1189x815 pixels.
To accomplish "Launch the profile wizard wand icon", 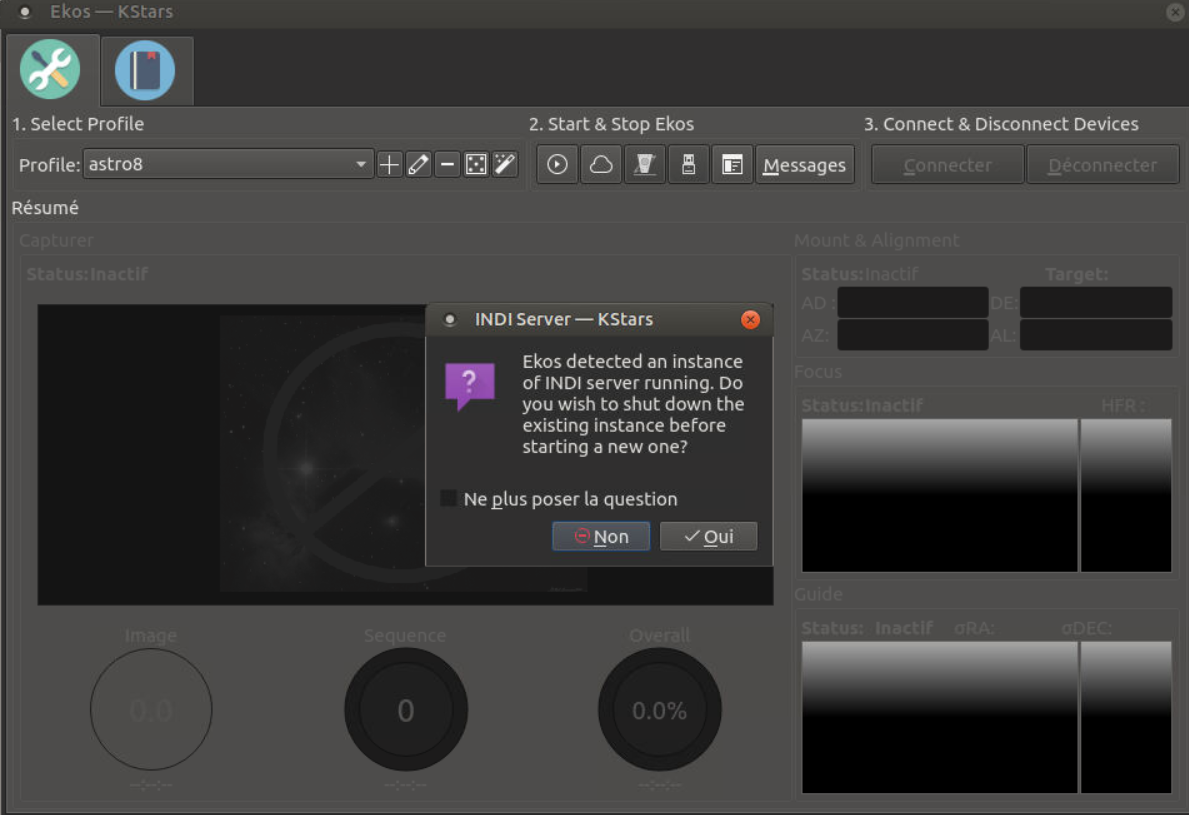I will 505,165.
